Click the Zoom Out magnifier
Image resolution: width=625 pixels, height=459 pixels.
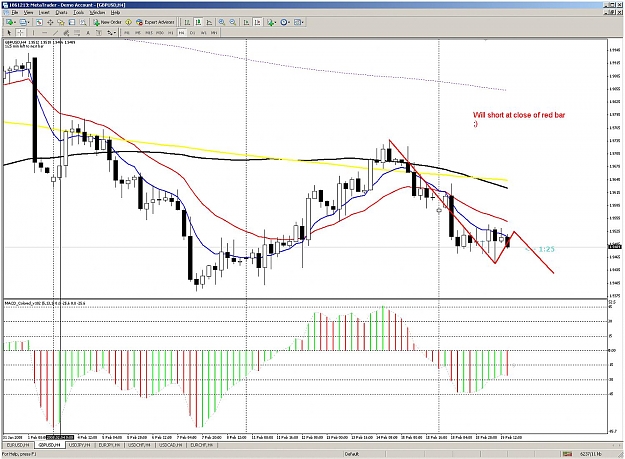click(x=233, y=22)
